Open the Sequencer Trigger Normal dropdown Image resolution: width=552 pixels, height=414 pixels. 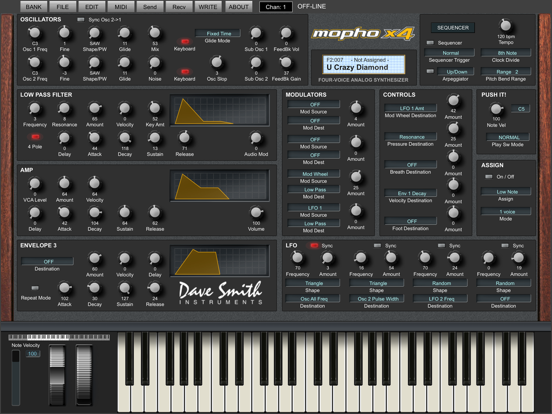coord(450,53)
